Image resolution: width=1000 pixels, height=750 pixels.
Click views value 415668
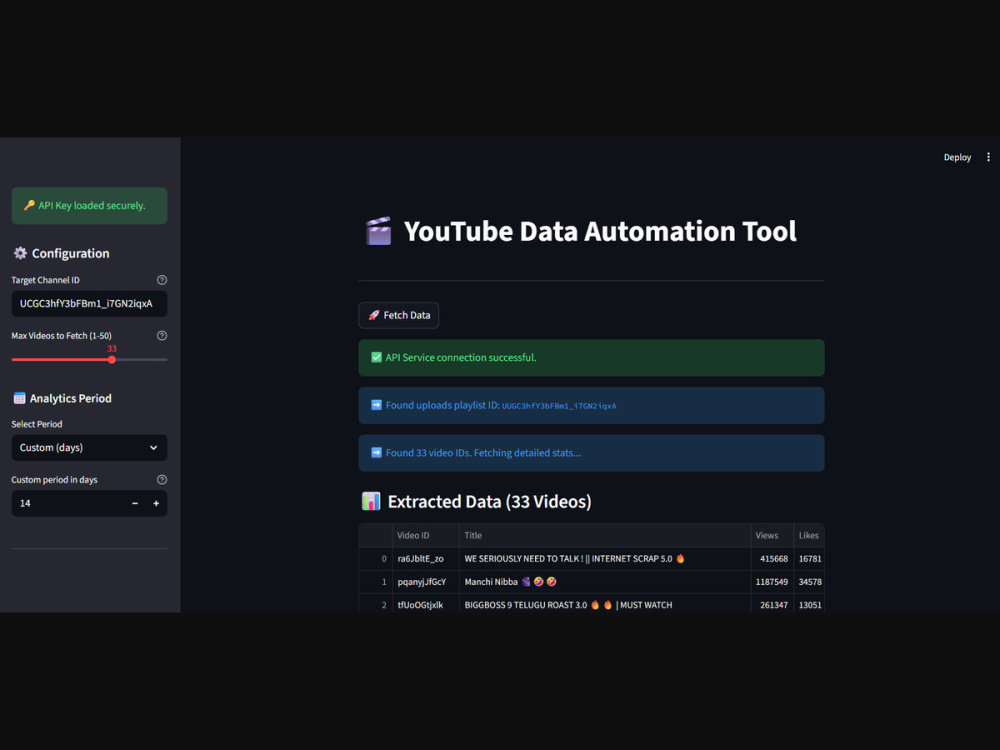coord(772,559)
